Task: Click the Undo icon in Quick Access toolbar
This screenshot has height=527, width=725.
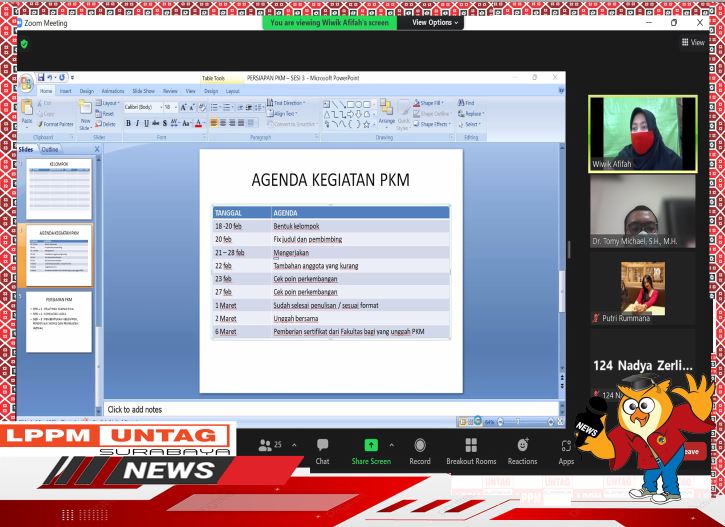Action: (x=50, y=78)
